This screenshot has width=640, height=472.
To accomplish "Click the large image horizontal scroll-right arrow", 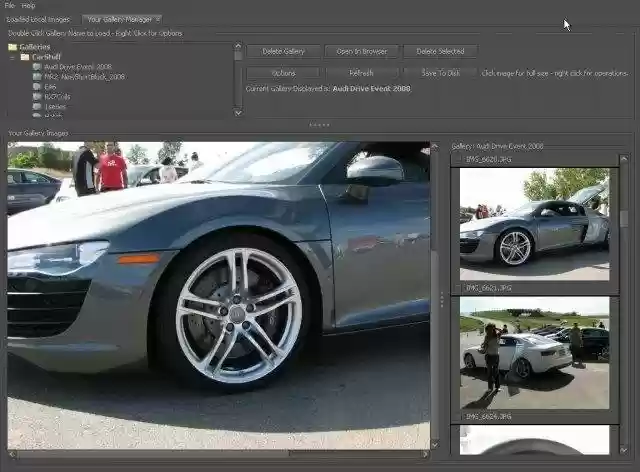I will [425, 454].
